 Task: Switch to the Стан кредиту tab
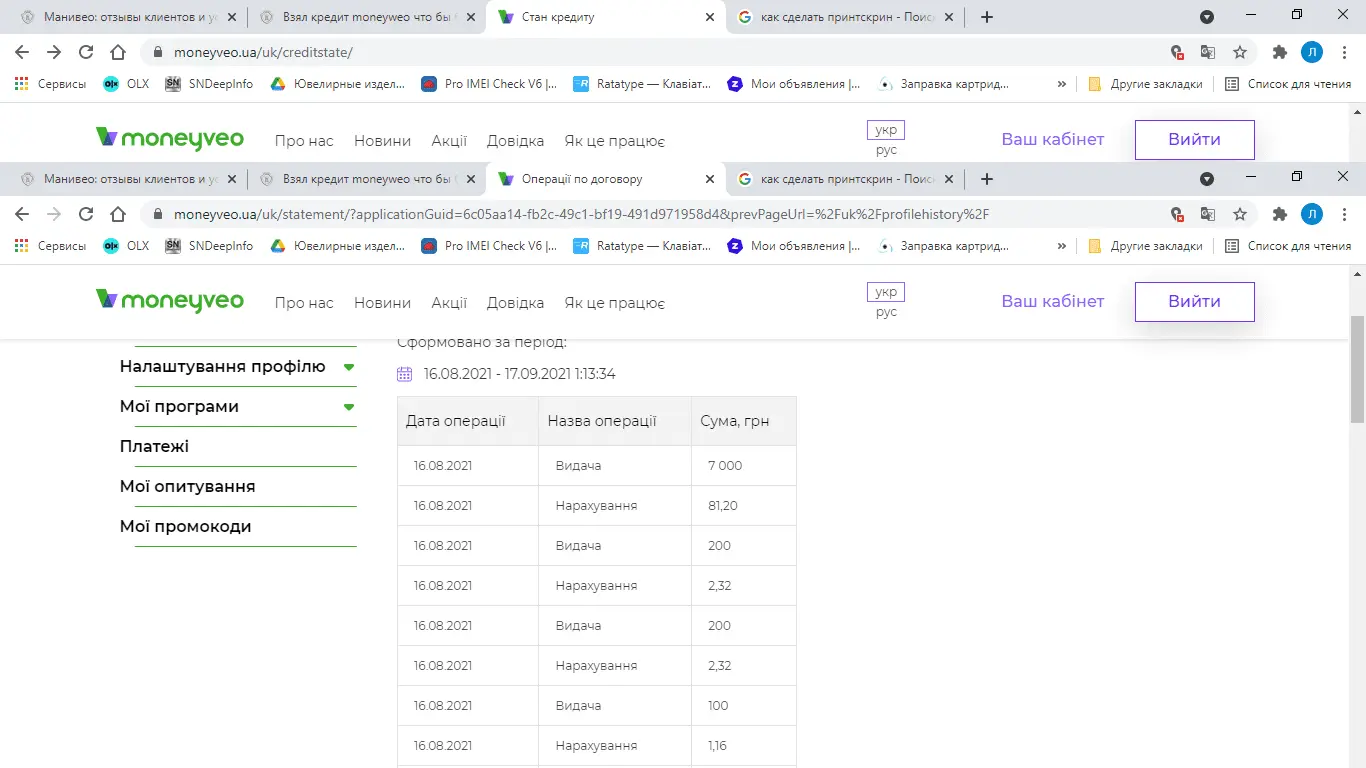point(600,17)
